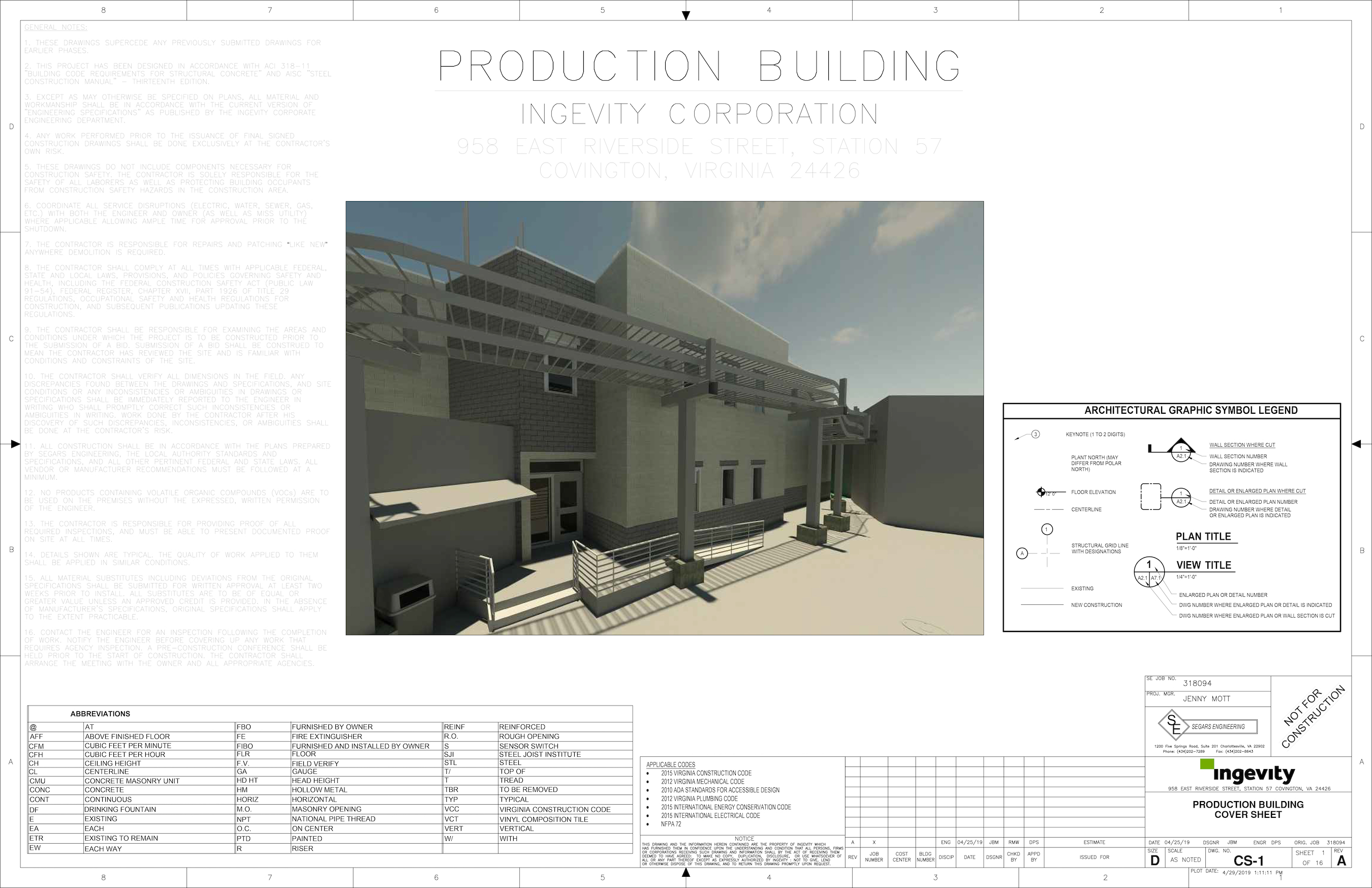The width and height of the screenshot is (1372, 888).
Task: Select the AS NOTED scale value
Action: click(1186, 860)
